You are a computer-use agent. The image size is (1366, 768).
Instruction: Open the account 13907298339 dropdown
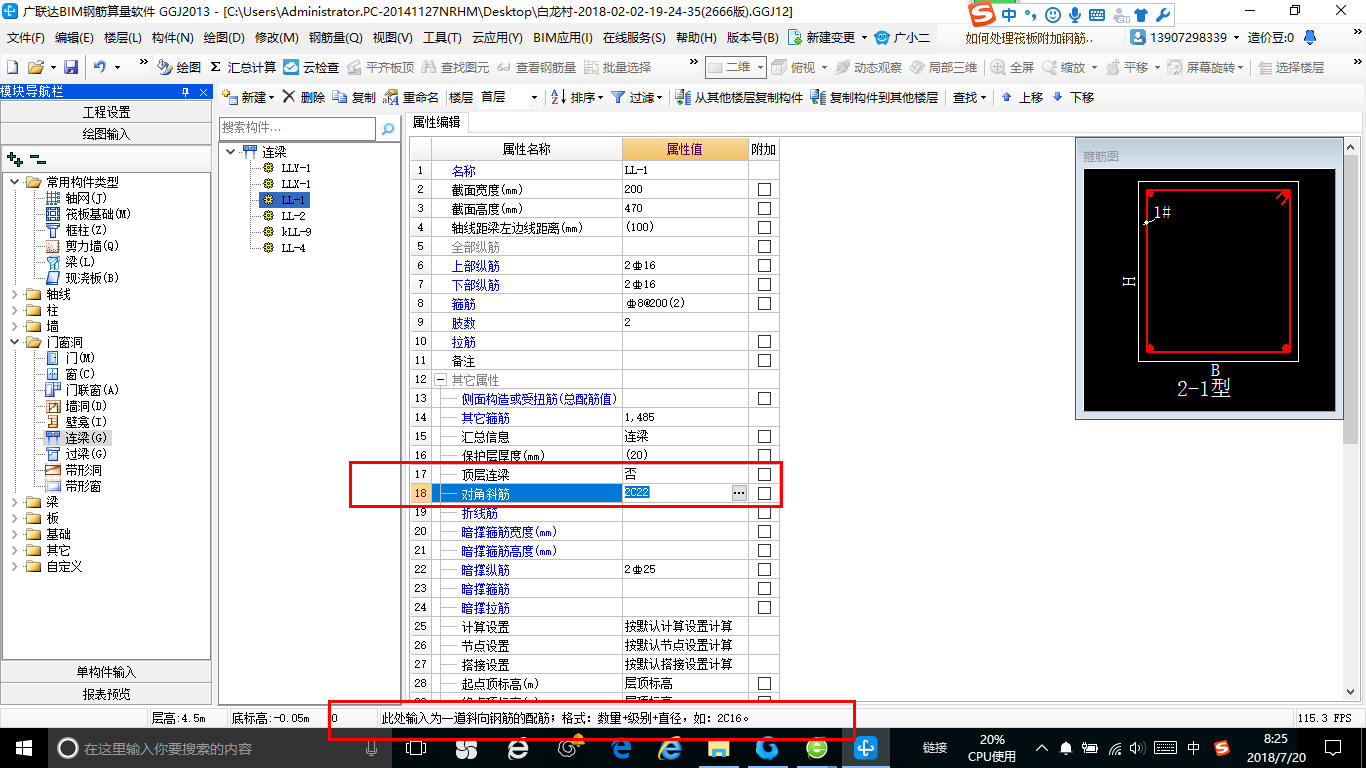(x=1184, y=38)
